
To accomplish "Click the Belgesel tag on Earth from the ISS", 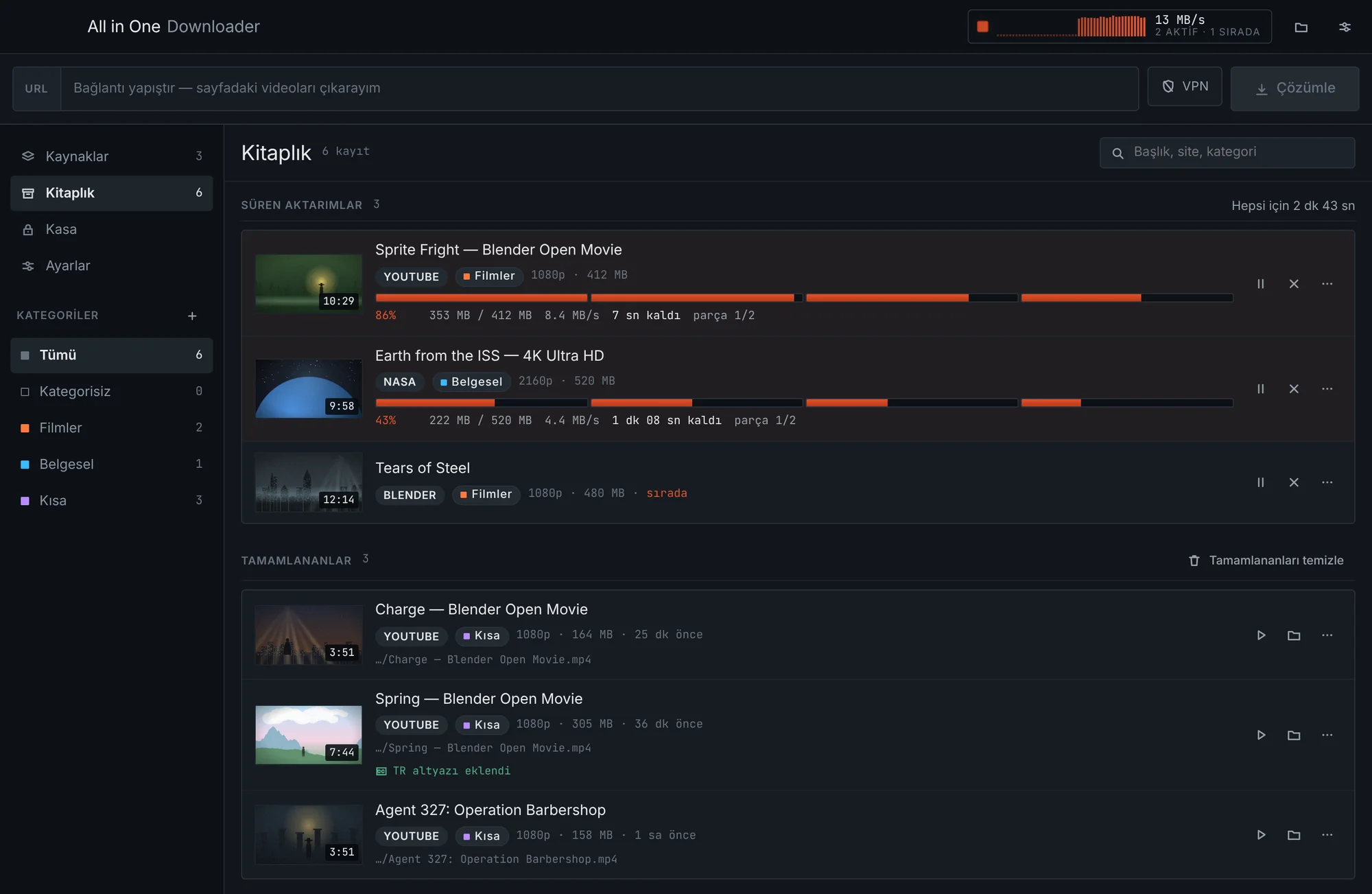I will tap(471, 381).
